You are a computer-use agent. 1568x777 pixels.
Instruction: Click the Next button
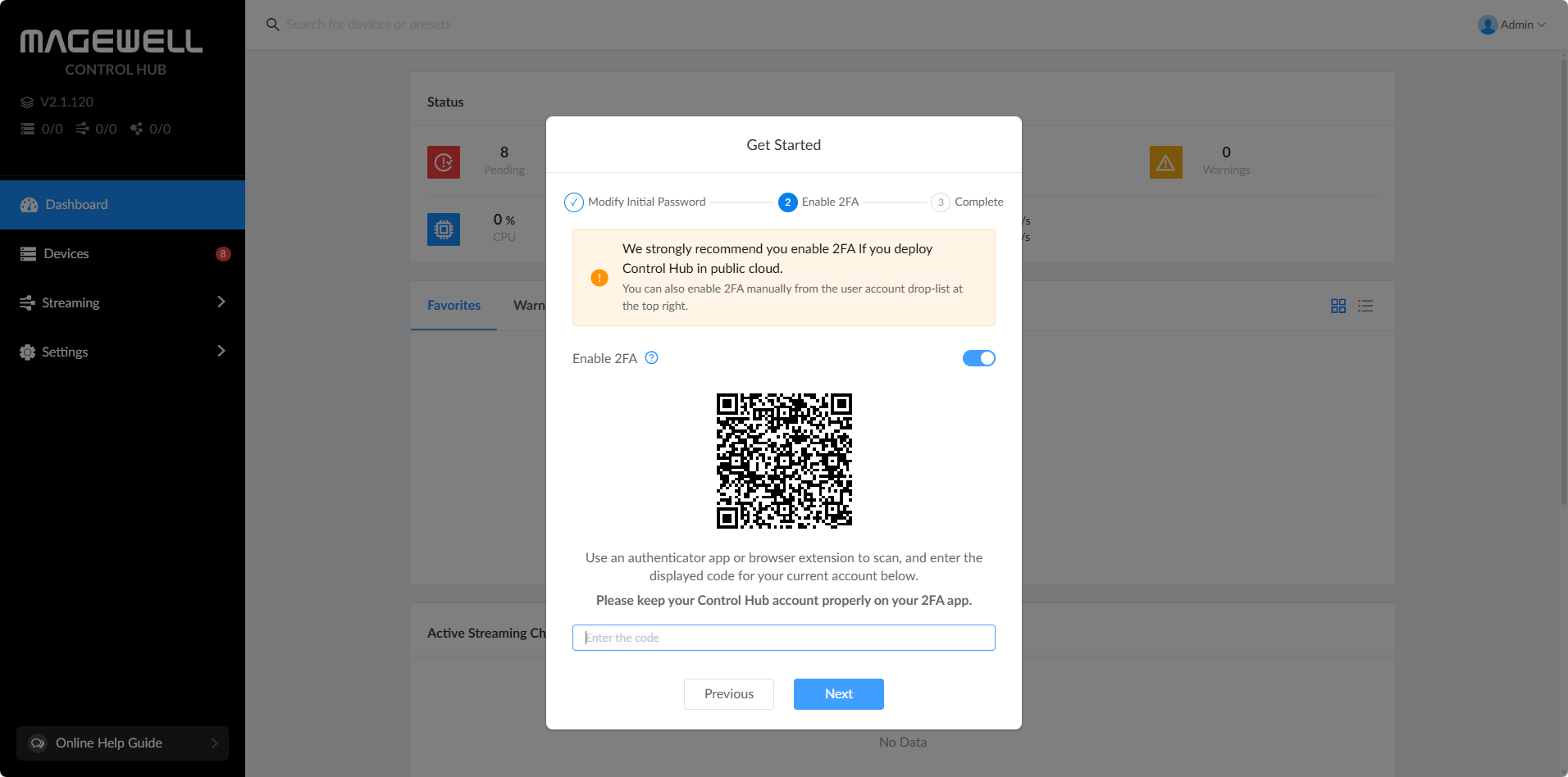(x=839, y=694)
